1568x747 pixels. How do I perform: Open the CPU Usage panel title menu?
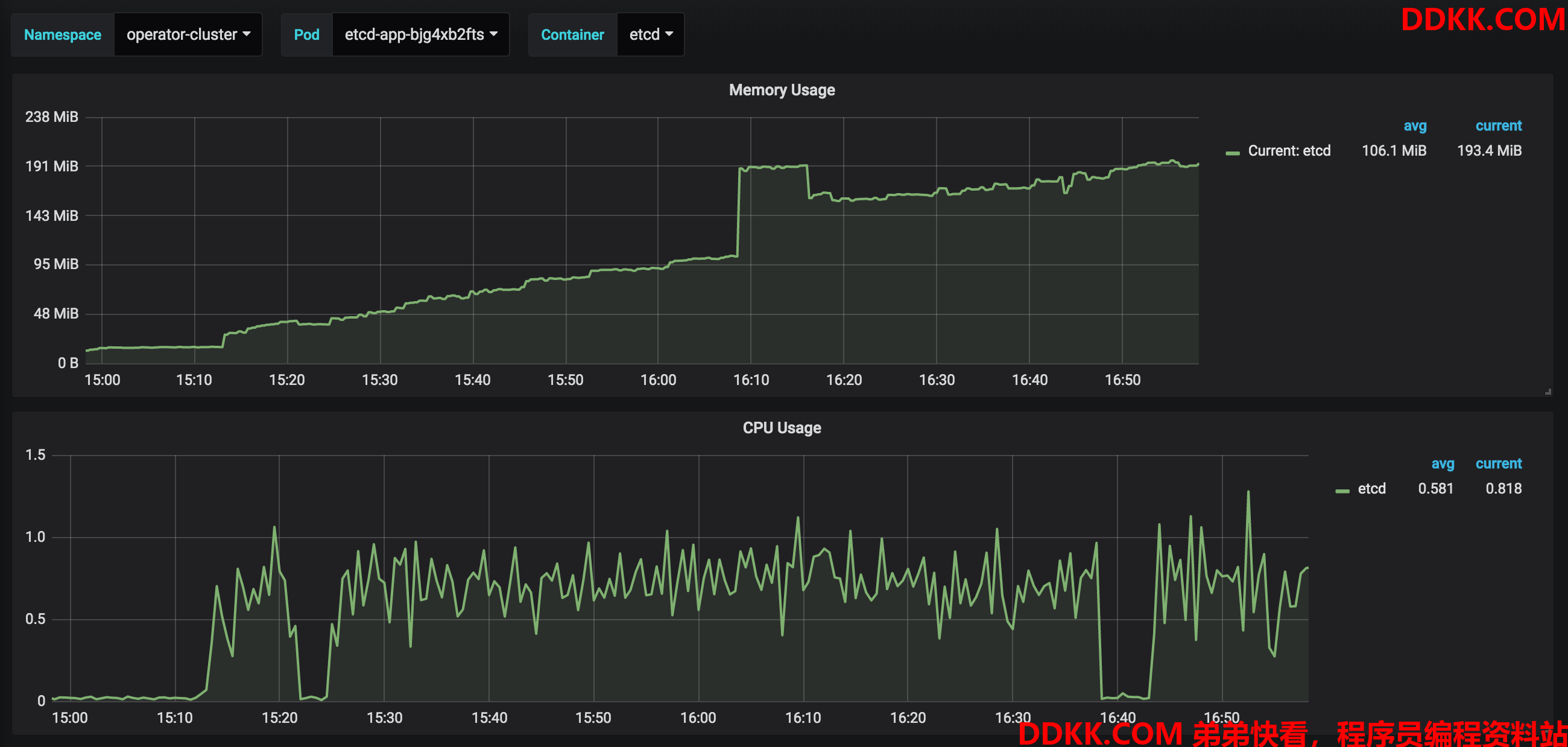click(782, 428)
